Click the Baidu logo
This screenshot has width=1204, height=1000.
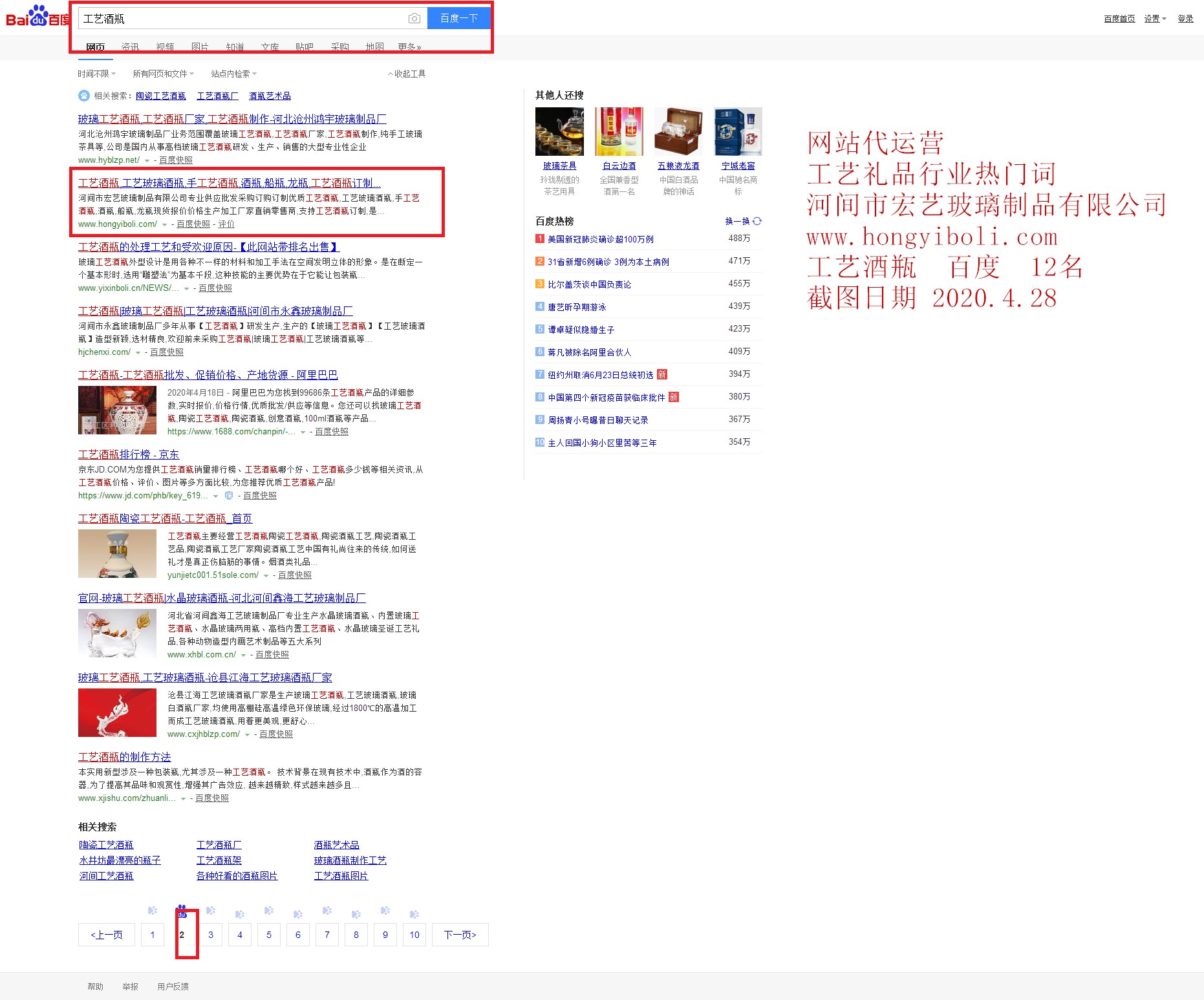pyautogui.click(x=37, y=17)
